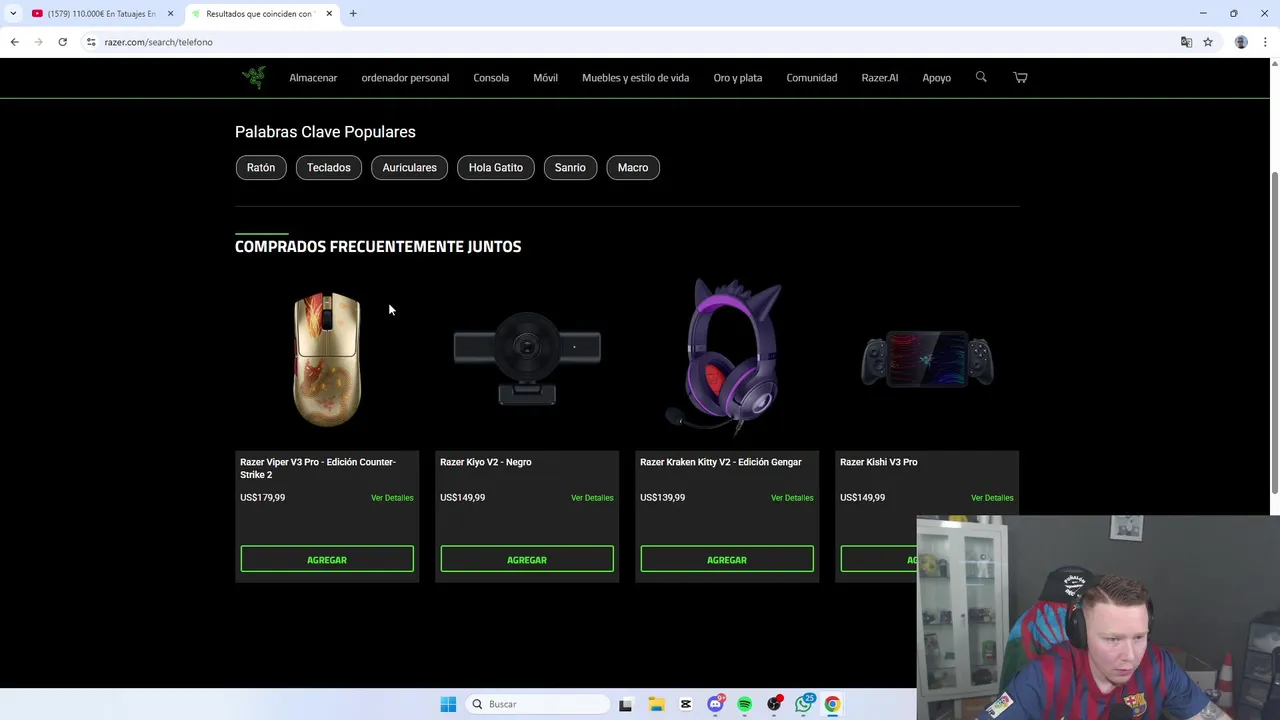Click the Razer logo in the navbar
This screenshot has height=720, width=1280.
[x=254, y=77]
